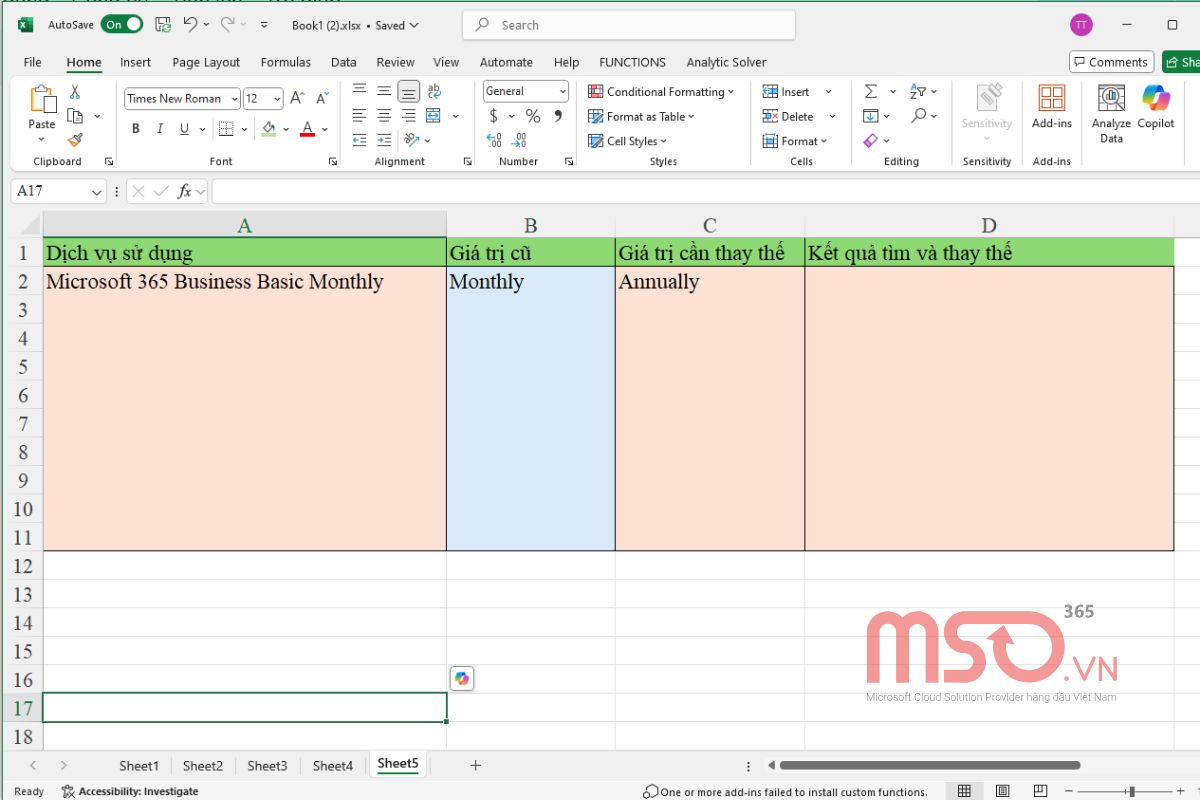This screenshot has width=1200, height=800.
Task: Click the Copy icon in Clipboard group
Action: pyautogui.click(x=75, y=116)
